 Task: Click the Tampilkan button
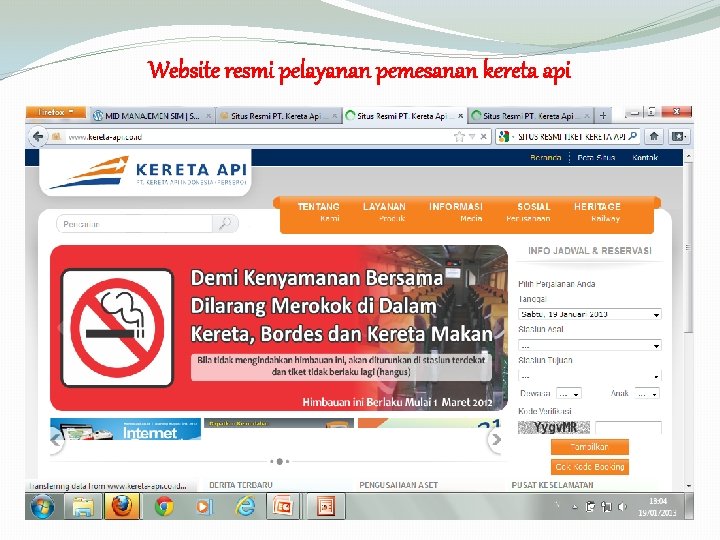tap(590, 447)
